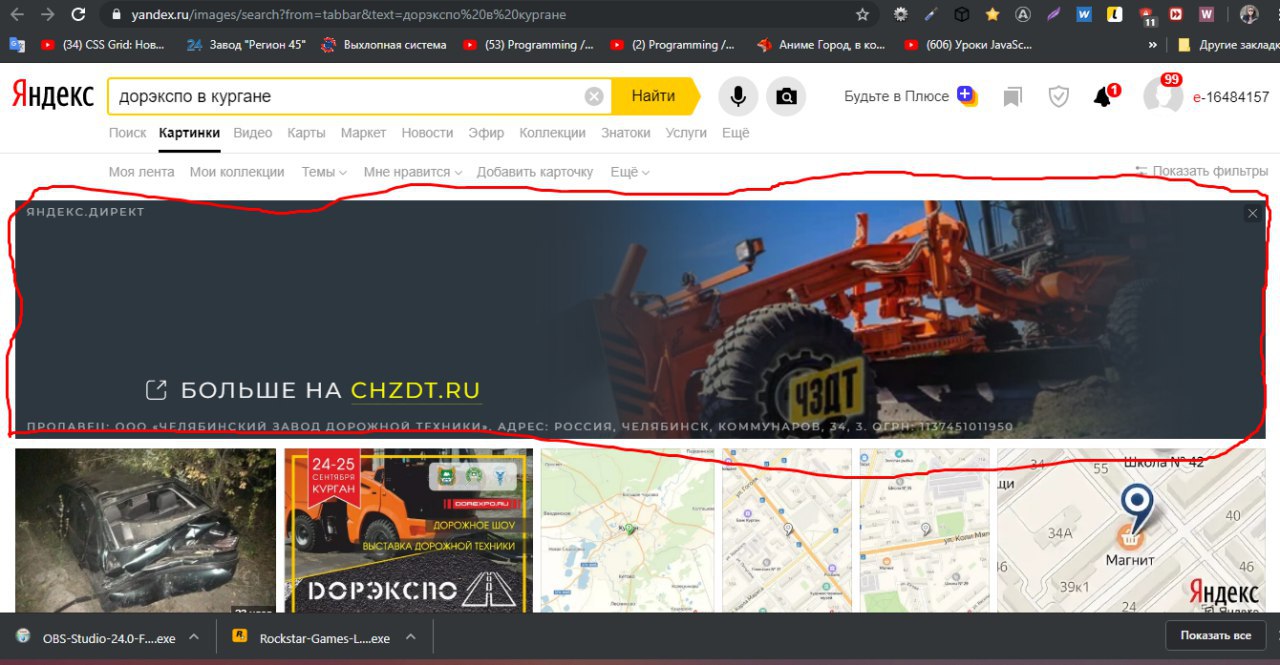
Task: Open Yandex collections bookmark icon
Action: point(1013,97)
